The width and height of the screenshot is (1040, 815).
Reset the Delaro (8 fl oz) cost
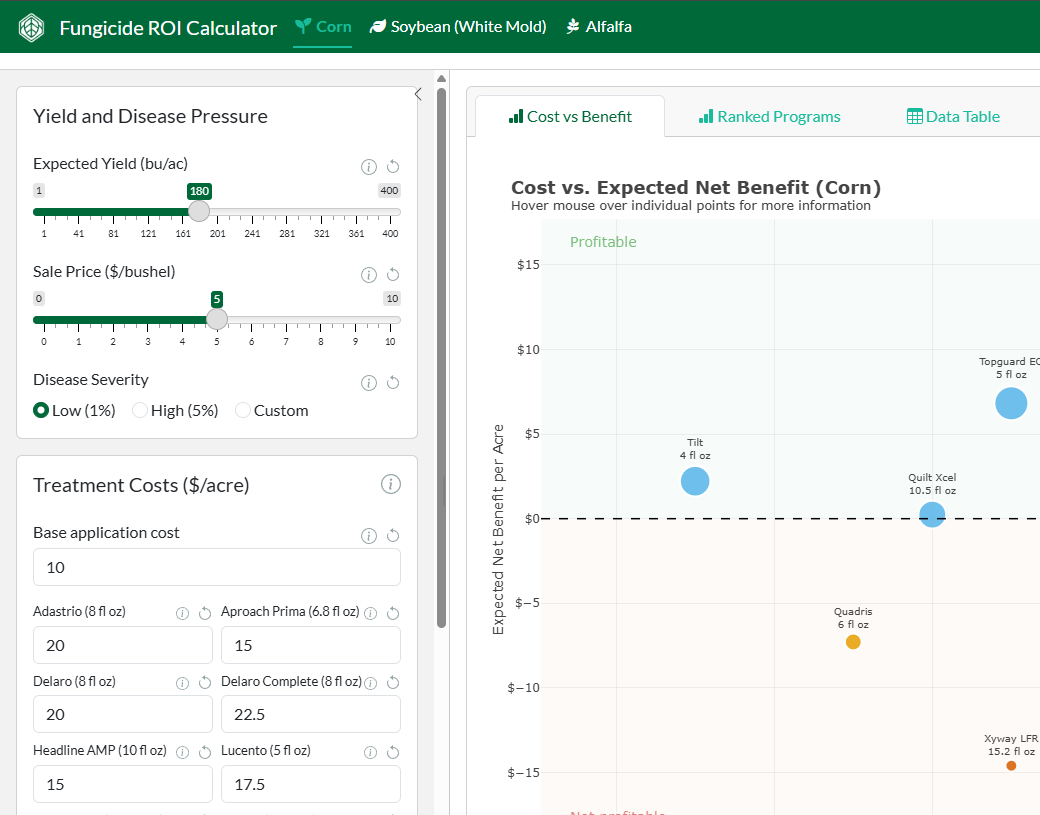205,683
